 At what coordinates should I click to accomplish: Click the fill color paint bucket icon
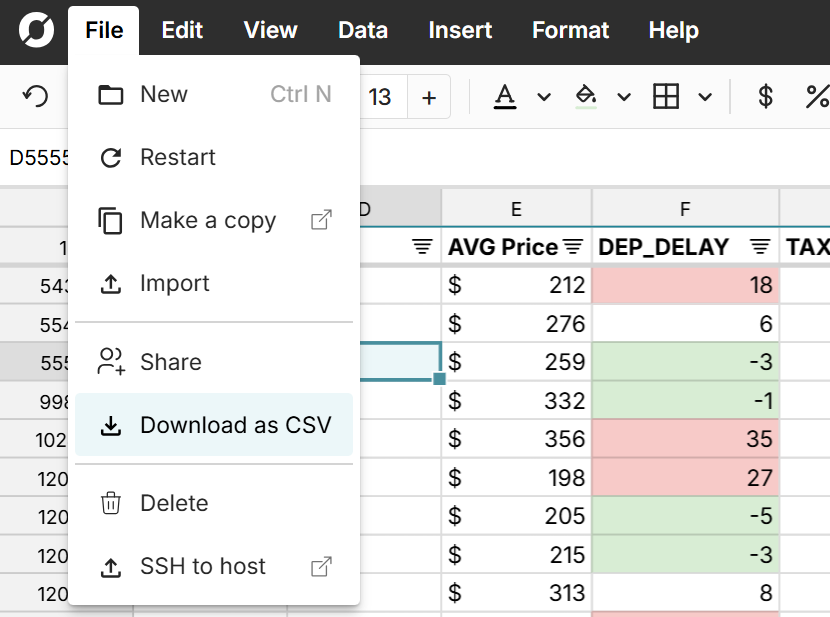pos(586,92)
